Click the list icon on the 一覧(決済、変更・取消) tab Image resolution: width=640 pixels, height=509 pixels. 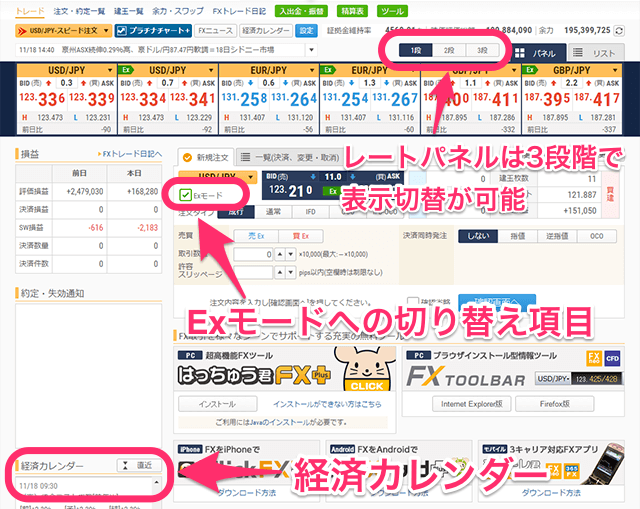click(x=245, y=157)
